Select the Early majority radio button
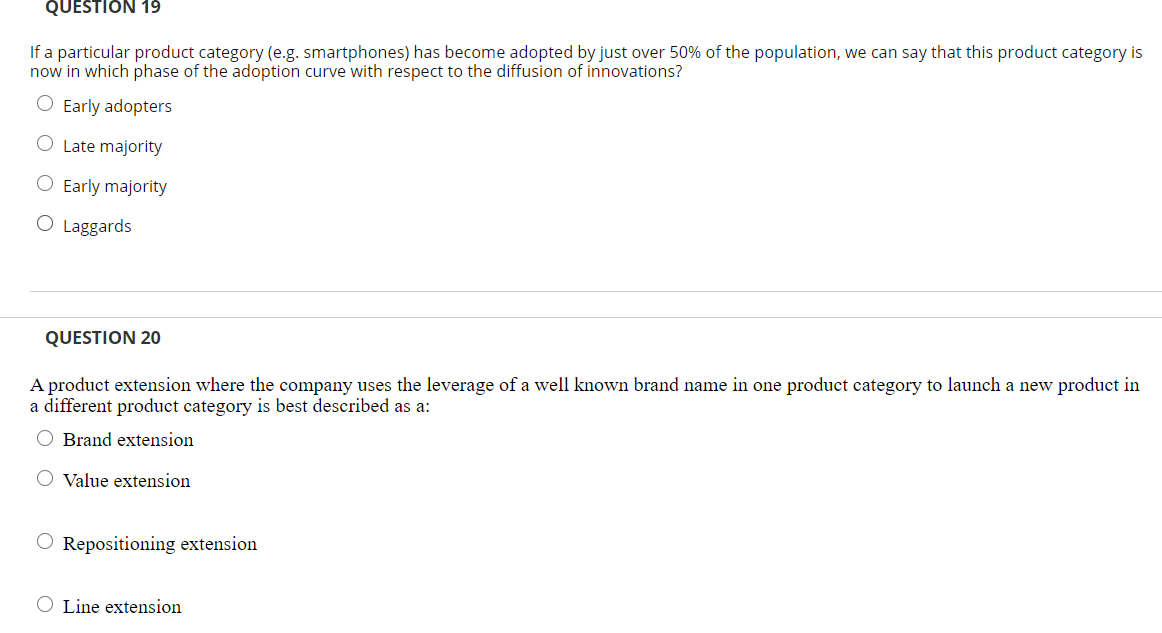Image resolution: width=1162 pixels, height=633 pixels. tap(45, 182)
